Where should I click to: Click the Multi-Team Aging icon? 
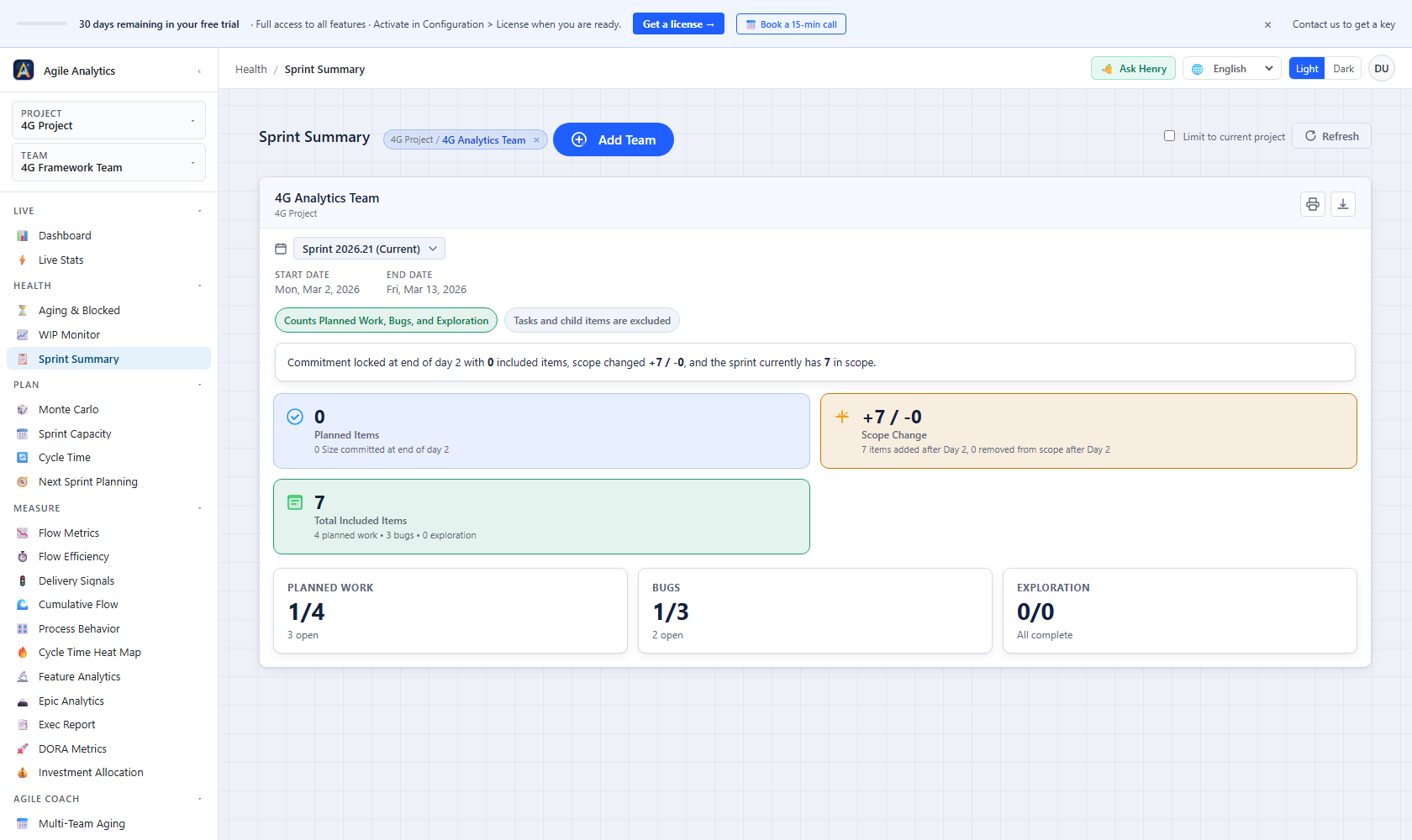(23, 824)
